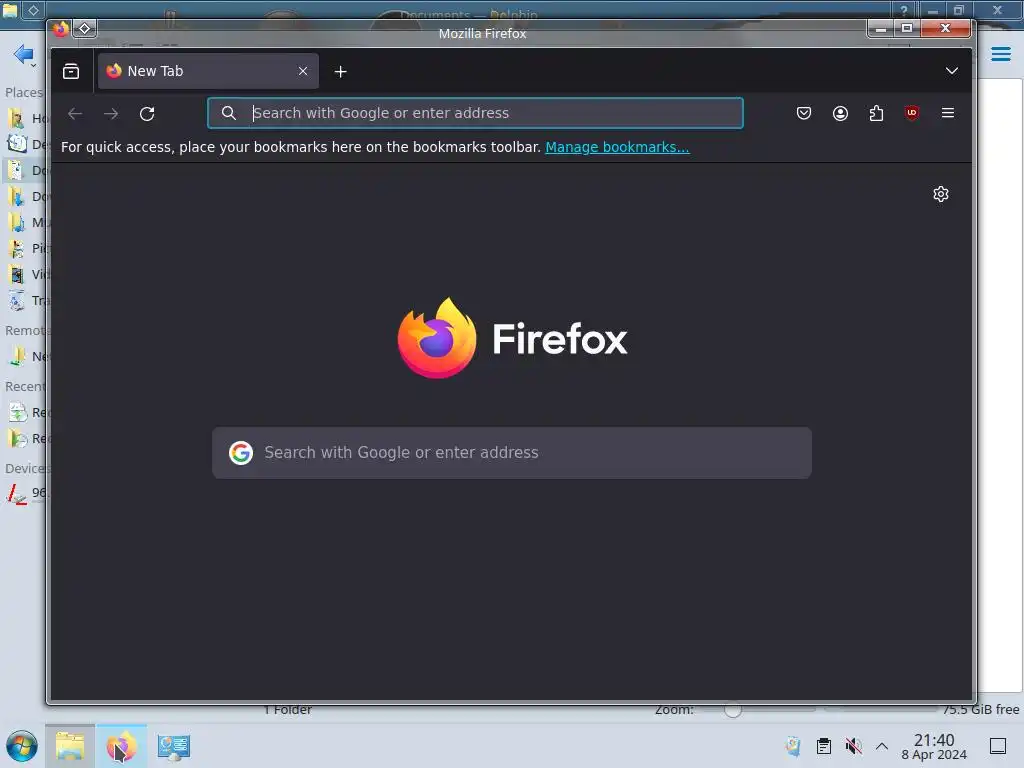
Task: Open the Firefox application hamburger menu
Action: [948, 113]
